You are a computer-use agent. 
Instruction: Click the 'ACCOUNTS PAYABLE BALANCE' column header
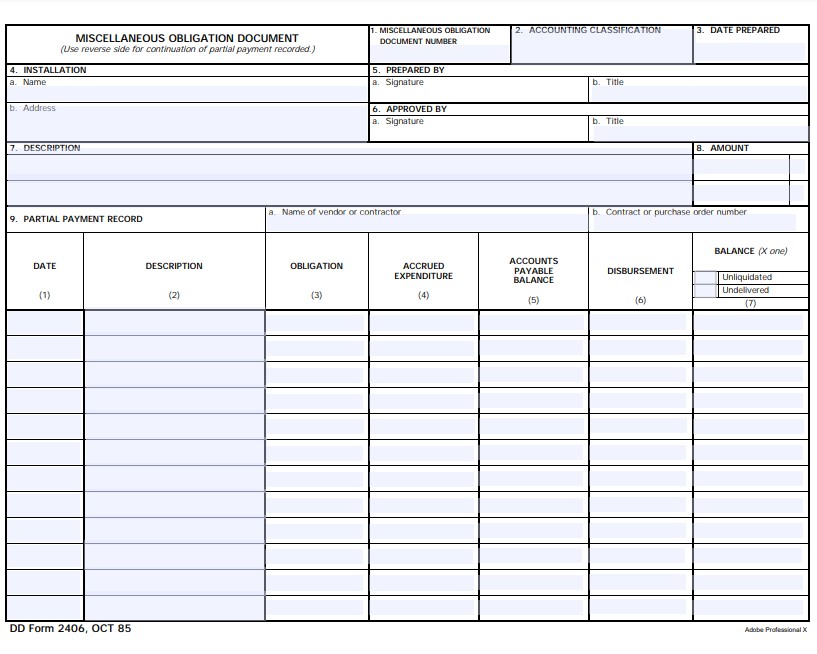[x=534, y=270]
